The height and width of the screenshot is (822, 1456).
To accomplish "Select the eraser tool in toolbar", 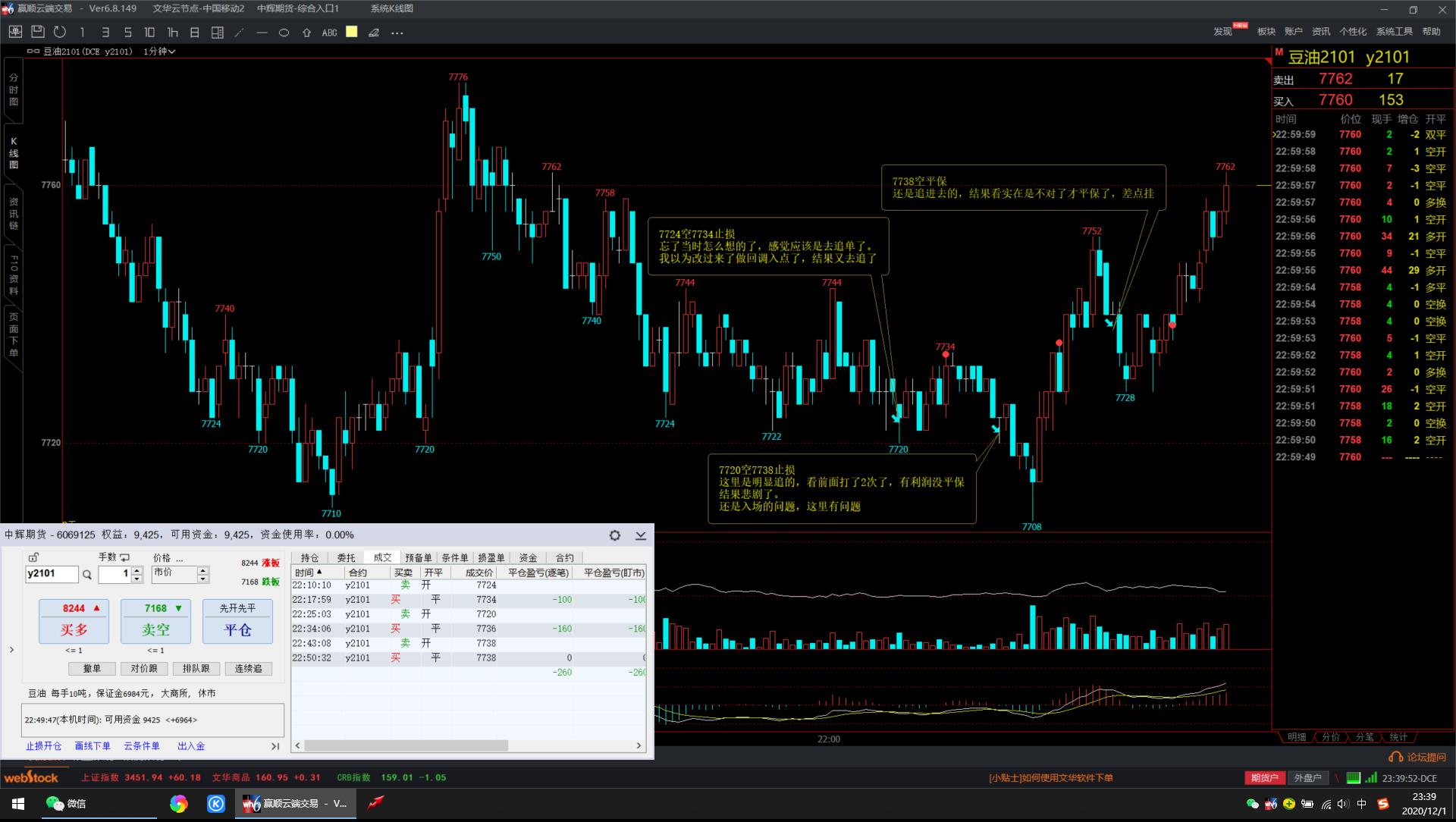I will point(374,33).
